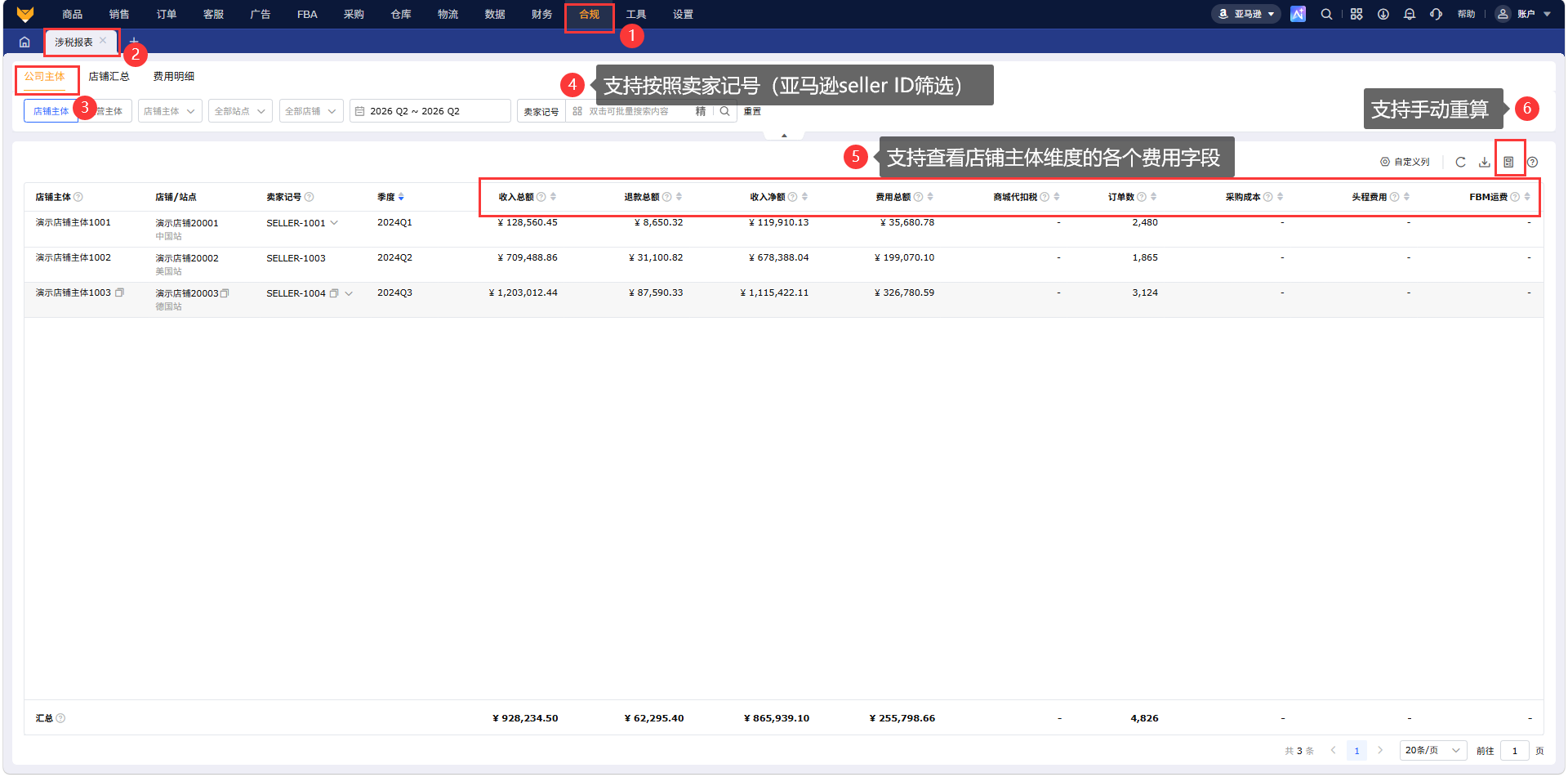Open the 账户 dropdown arrow

1548,14
